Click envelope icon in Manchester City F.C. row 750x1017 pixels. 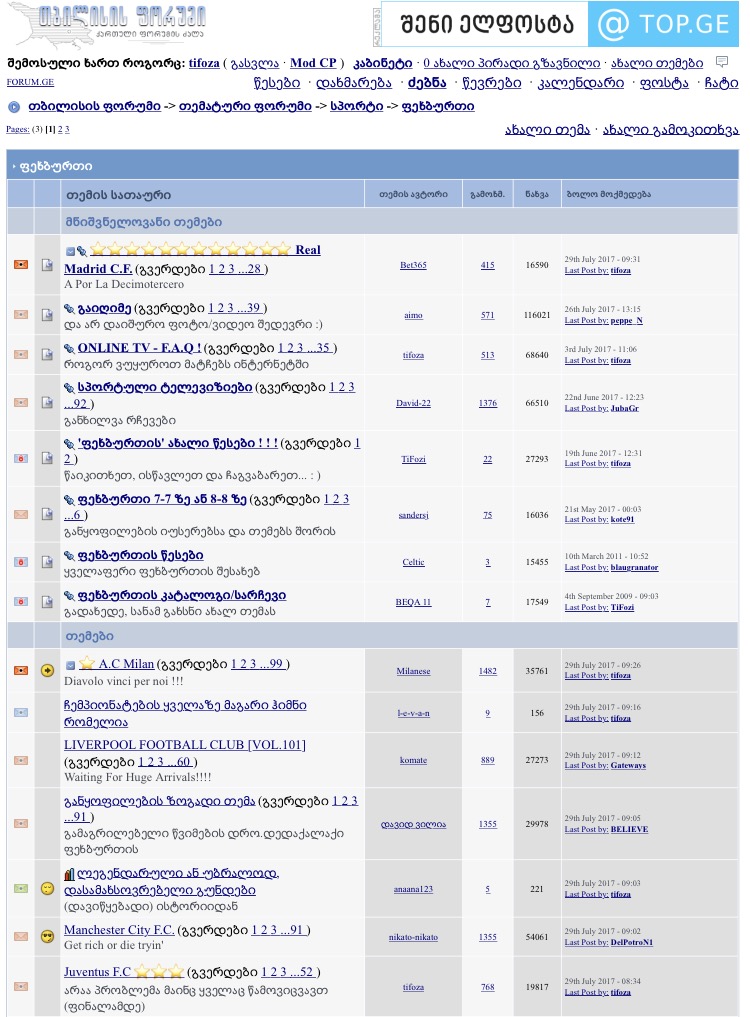click(21, 937)
